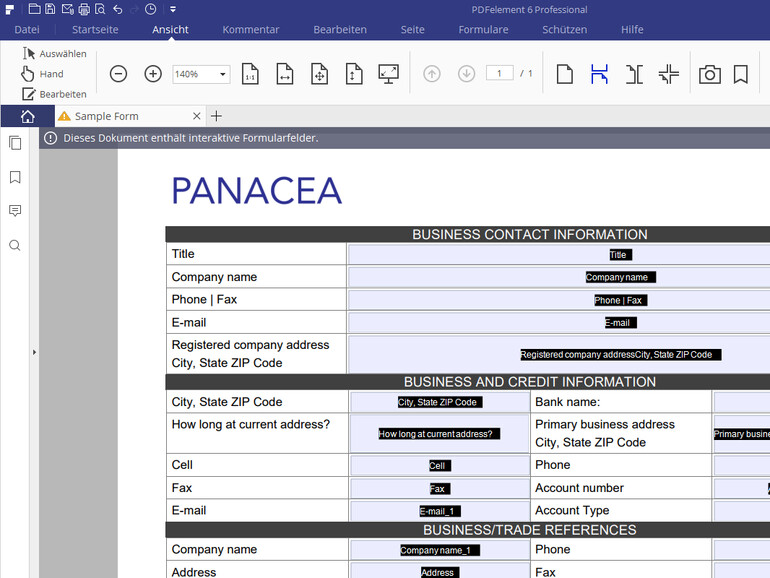
Task: Open the Seite ribbon tab
Action: [412, 29]
